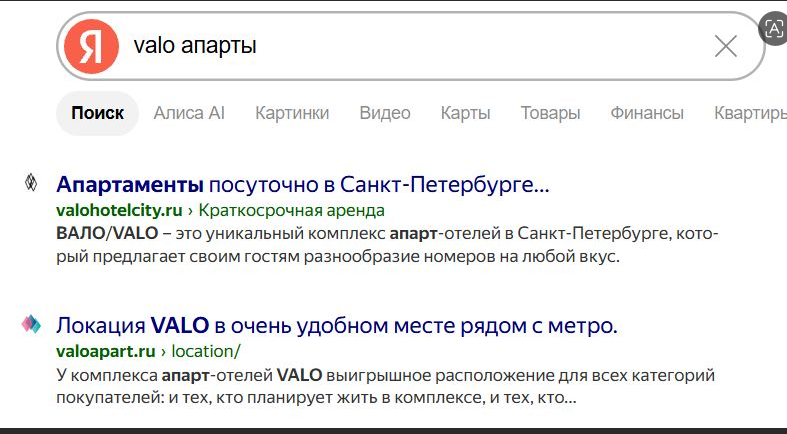787x434 pixels.
Task: Open 'Апартаменты посуточно в Санкт-Петербурге' result
Action: (303, 185)
